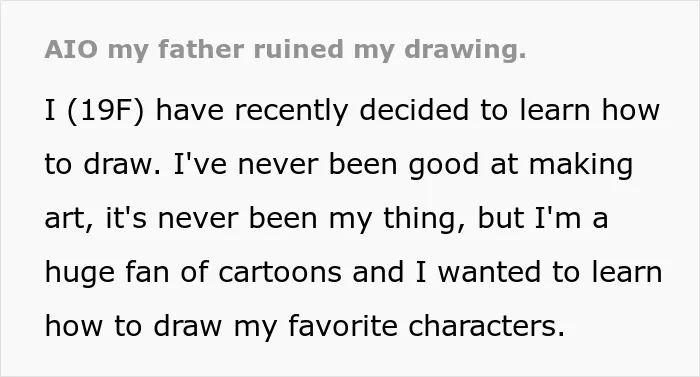Click the word "father" in the heading
The width and height of the screenshot is (700, 377).
[201, 49]
